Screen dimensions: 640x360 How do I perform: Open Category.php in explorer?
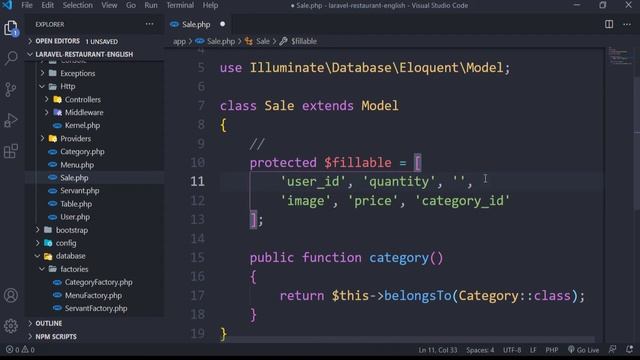tap(82, 152)
